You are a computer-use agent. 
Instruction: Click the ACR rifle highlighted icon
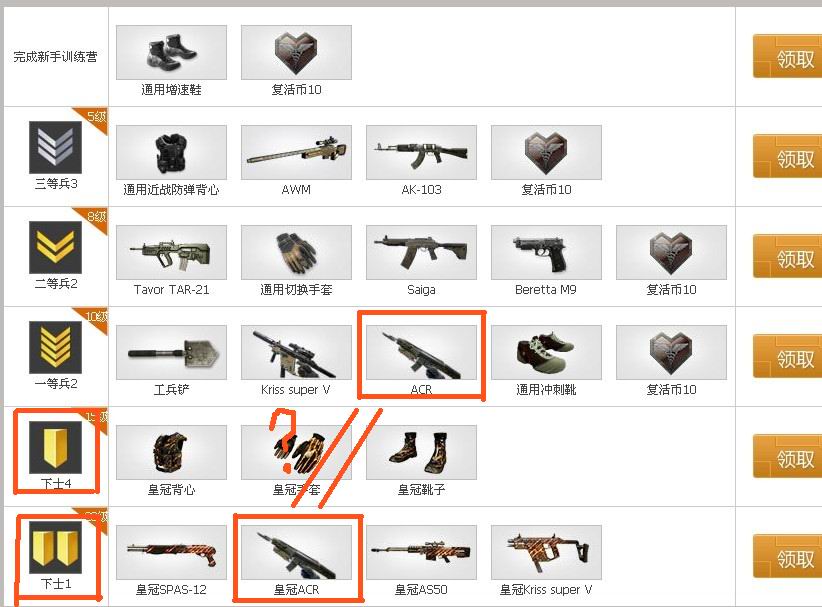(421, 353)
